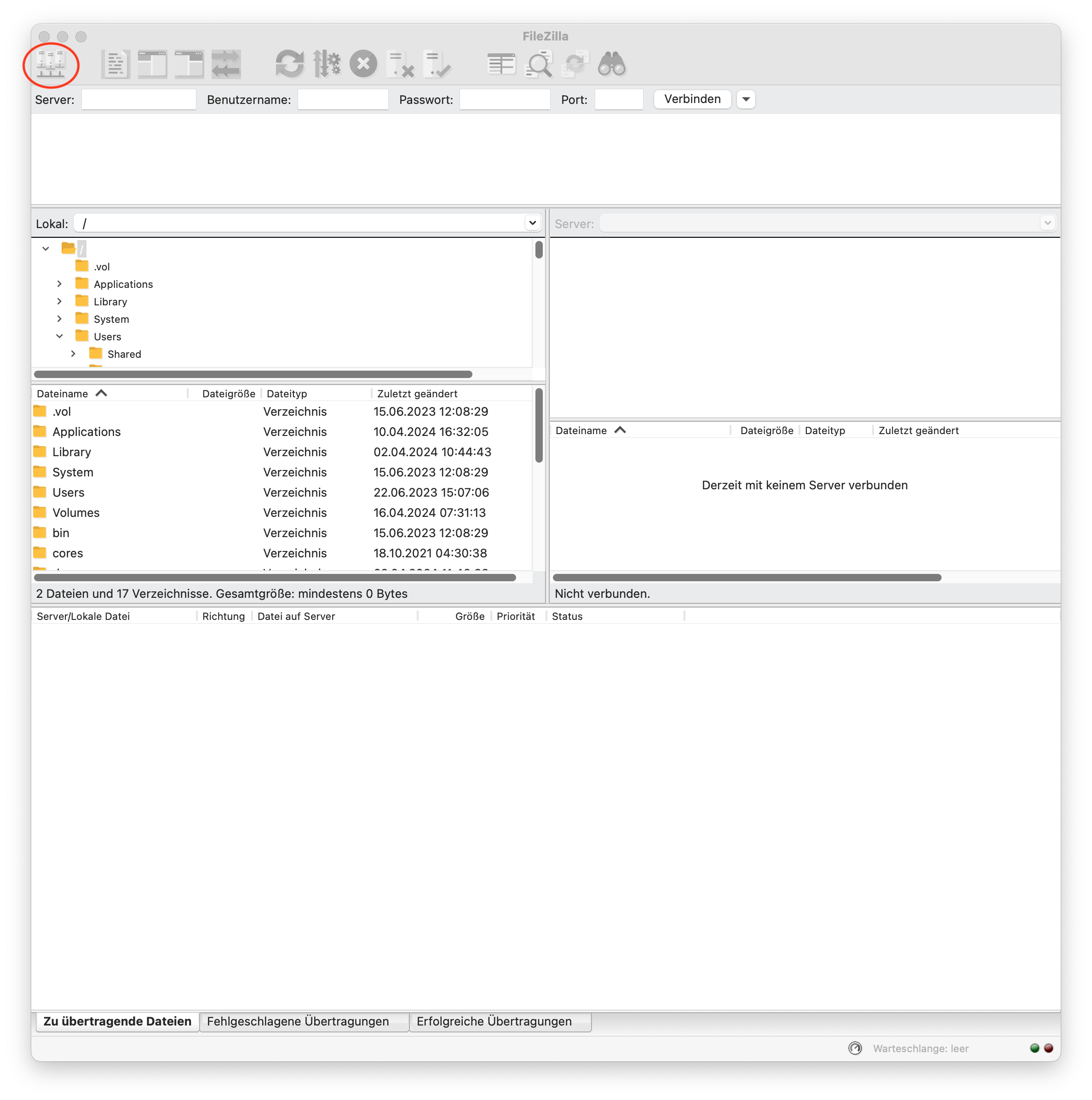1092x1100 pixels.
Task: Open the directory listing filters icon
Action: 501,64
